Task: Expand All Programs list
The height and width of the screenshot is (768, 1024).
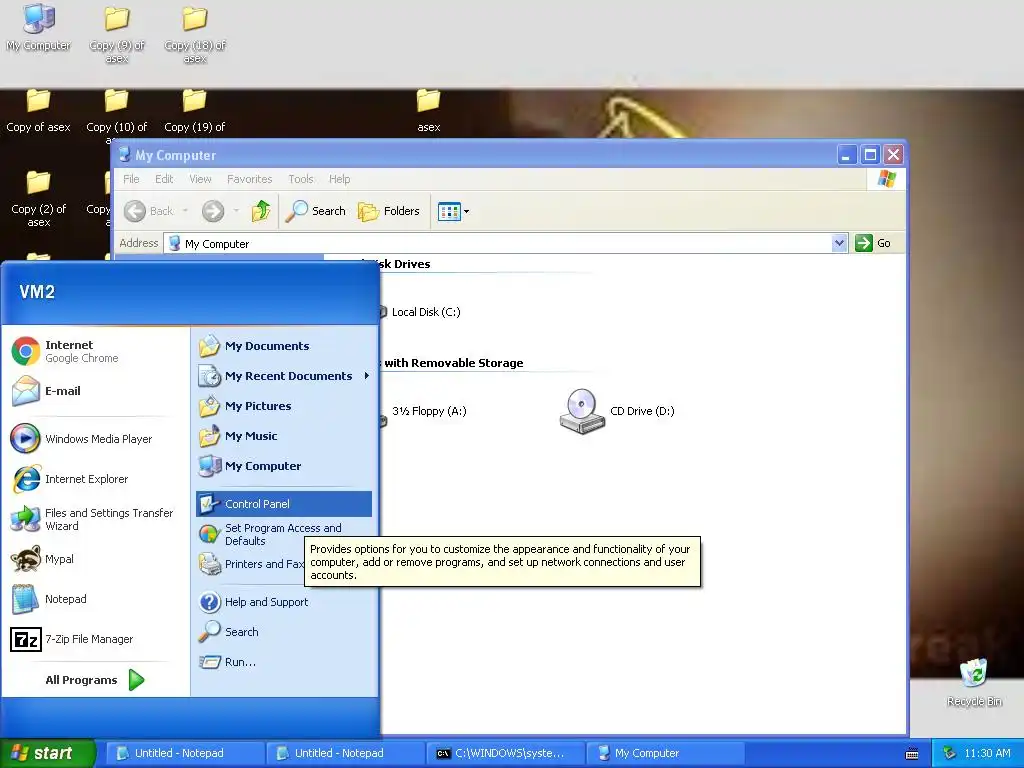Action: [x=95, y=680]
